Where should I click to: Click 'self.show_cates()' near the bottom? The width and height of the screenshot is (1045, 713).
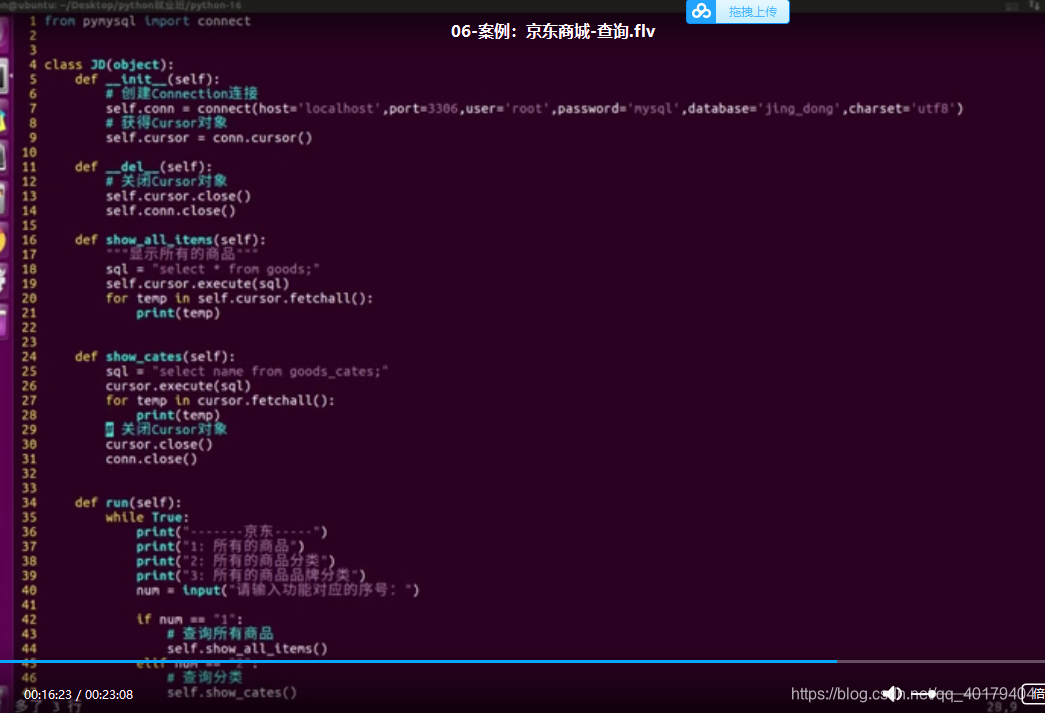coord(231,692)
